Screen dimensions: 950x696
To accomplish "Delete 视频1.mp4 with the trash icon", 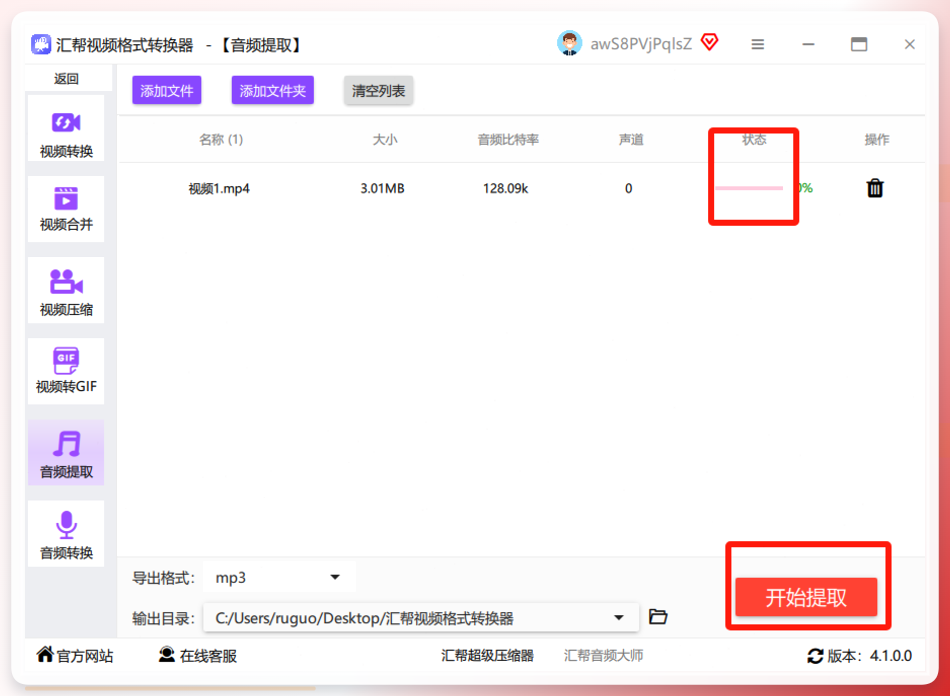I will click(x=875, y=188).
